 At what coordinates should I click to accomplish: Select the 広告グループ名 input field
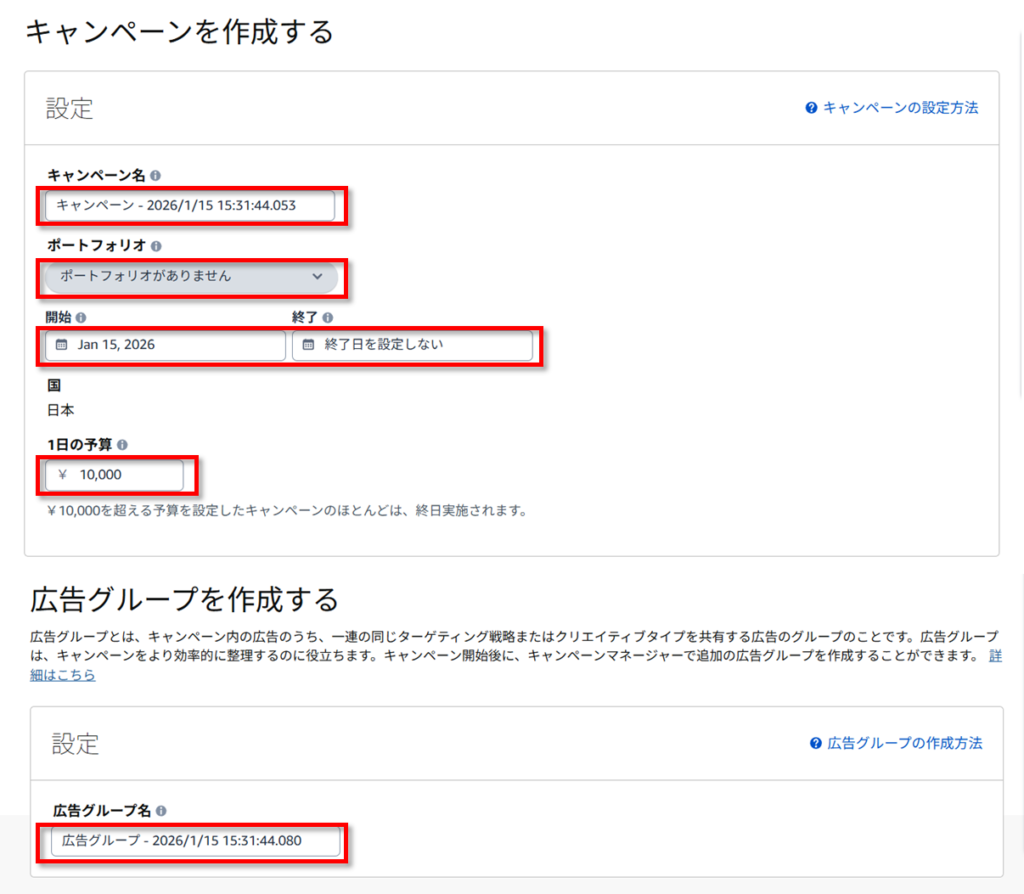(195, 843)
